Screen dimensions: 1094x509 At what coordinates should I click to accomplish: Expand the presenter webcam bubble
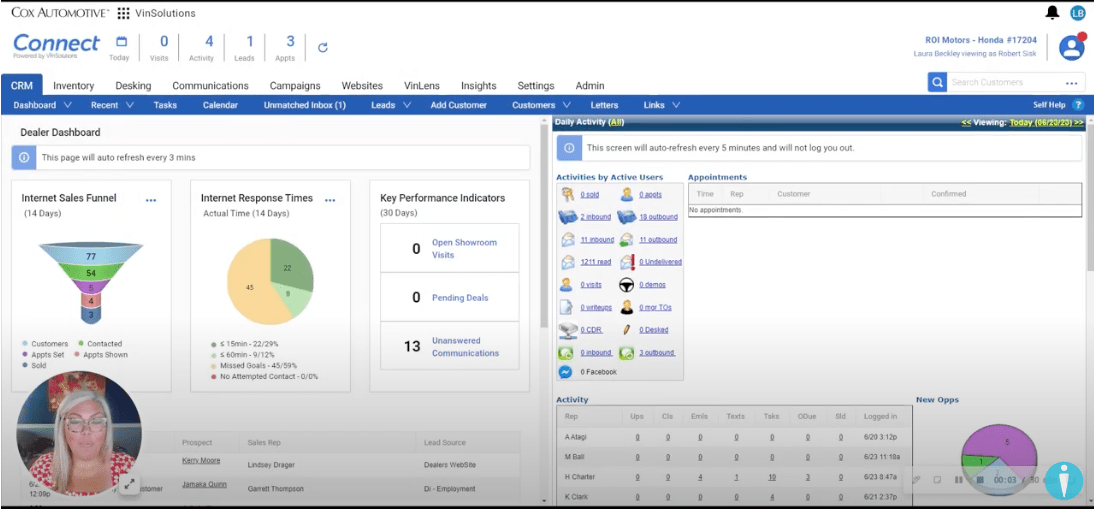coord(128,485)
